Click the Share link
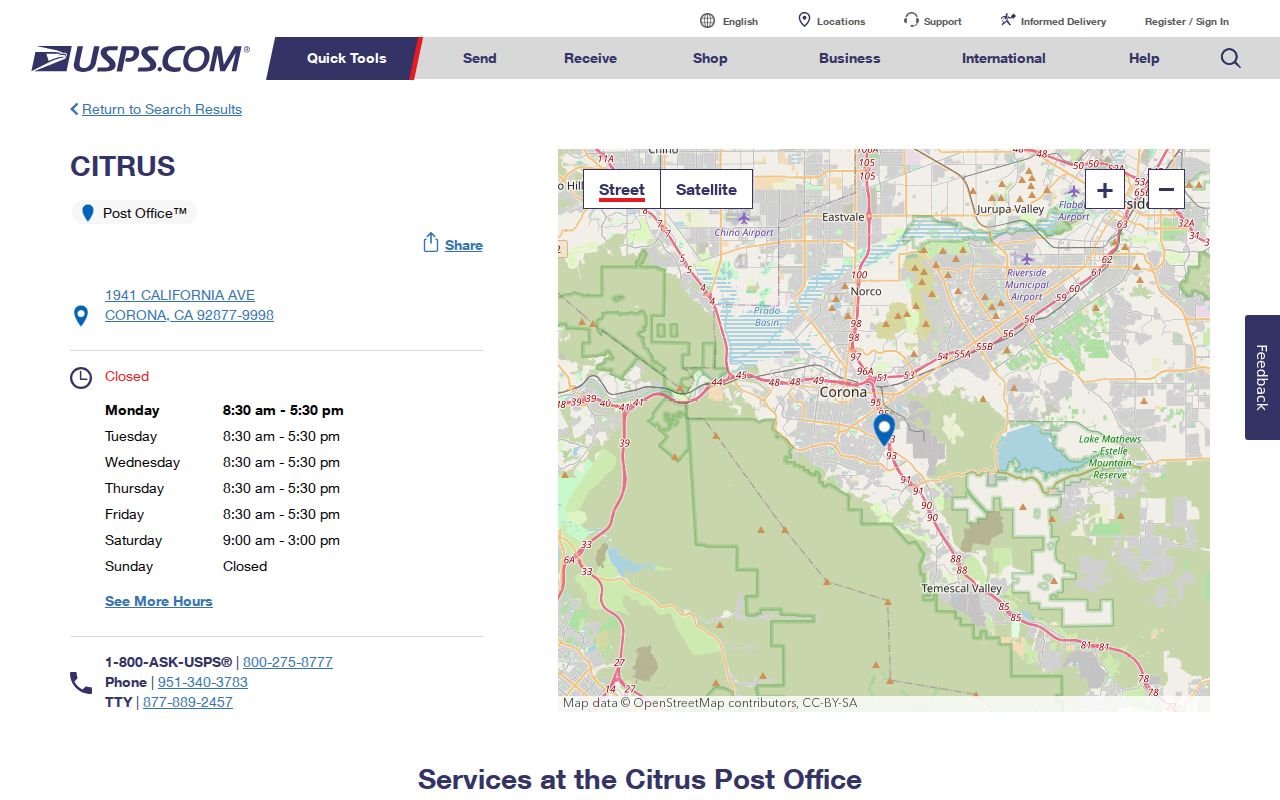Viewport: 1280px width, 800px height. click(464, 245)
